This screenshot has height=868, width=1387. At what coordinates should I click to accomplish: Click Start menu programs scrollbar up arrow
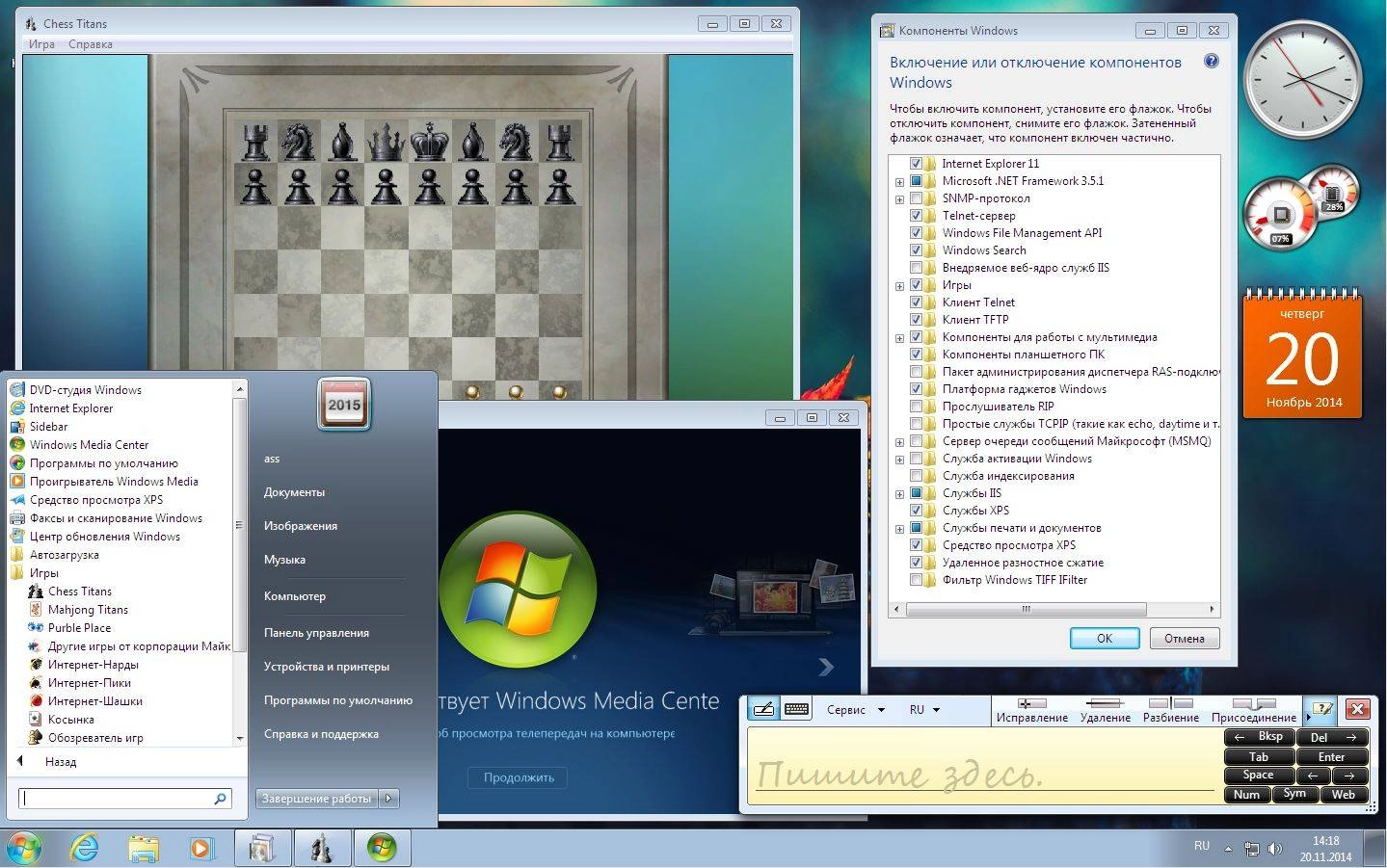pos(240,388)
